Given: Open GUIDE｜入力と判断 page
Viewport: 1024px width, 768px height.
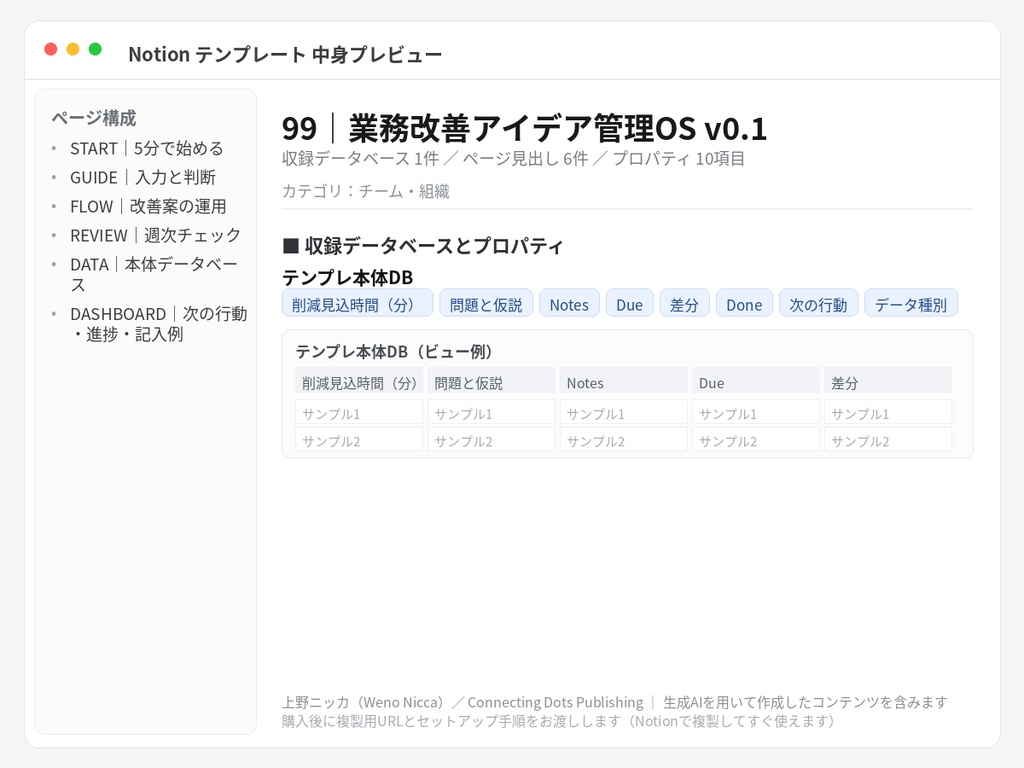Looking at the screenshot, I should (143, 178).
